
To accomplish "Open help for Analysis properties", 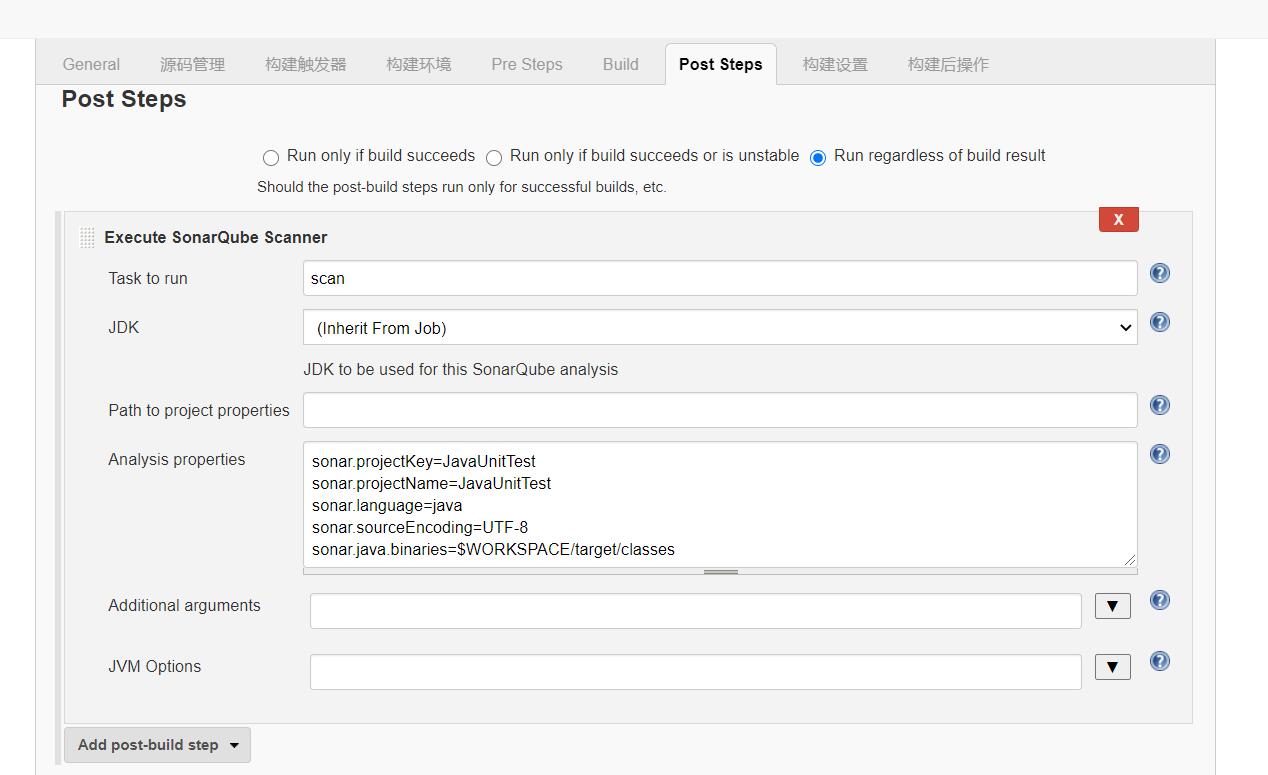I will (x=1159, y=454).
